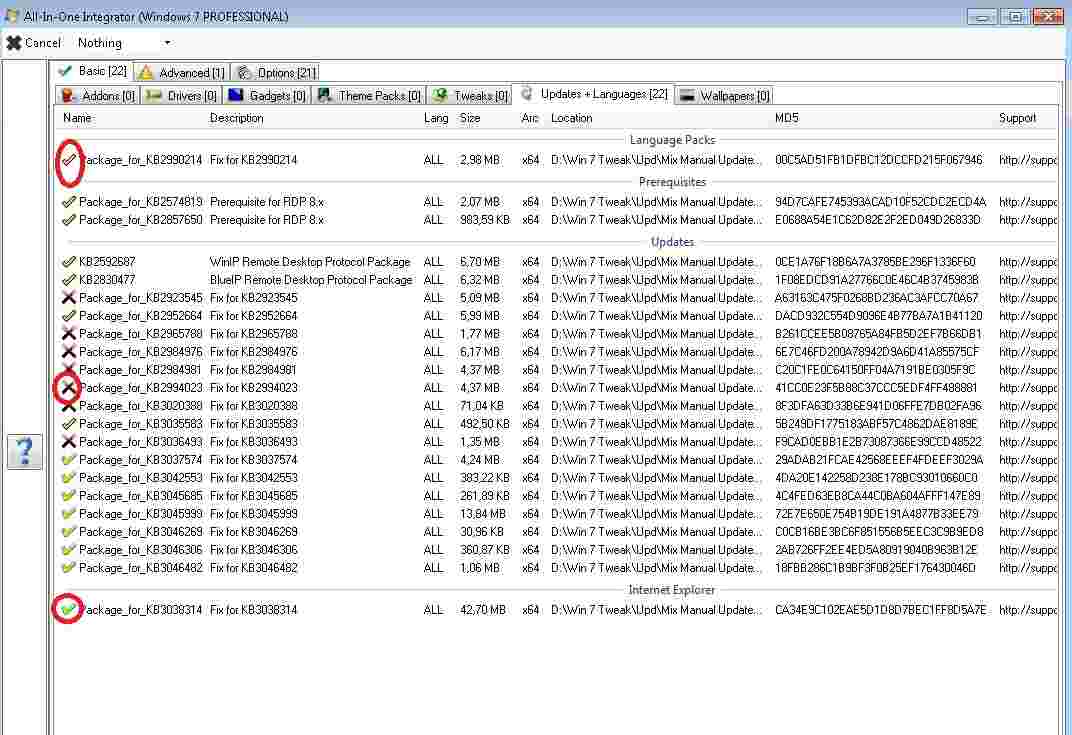Click the 'Package_for_KB2984976' name text
Screen dimensions: 1072x735
[x=141, y=352]
